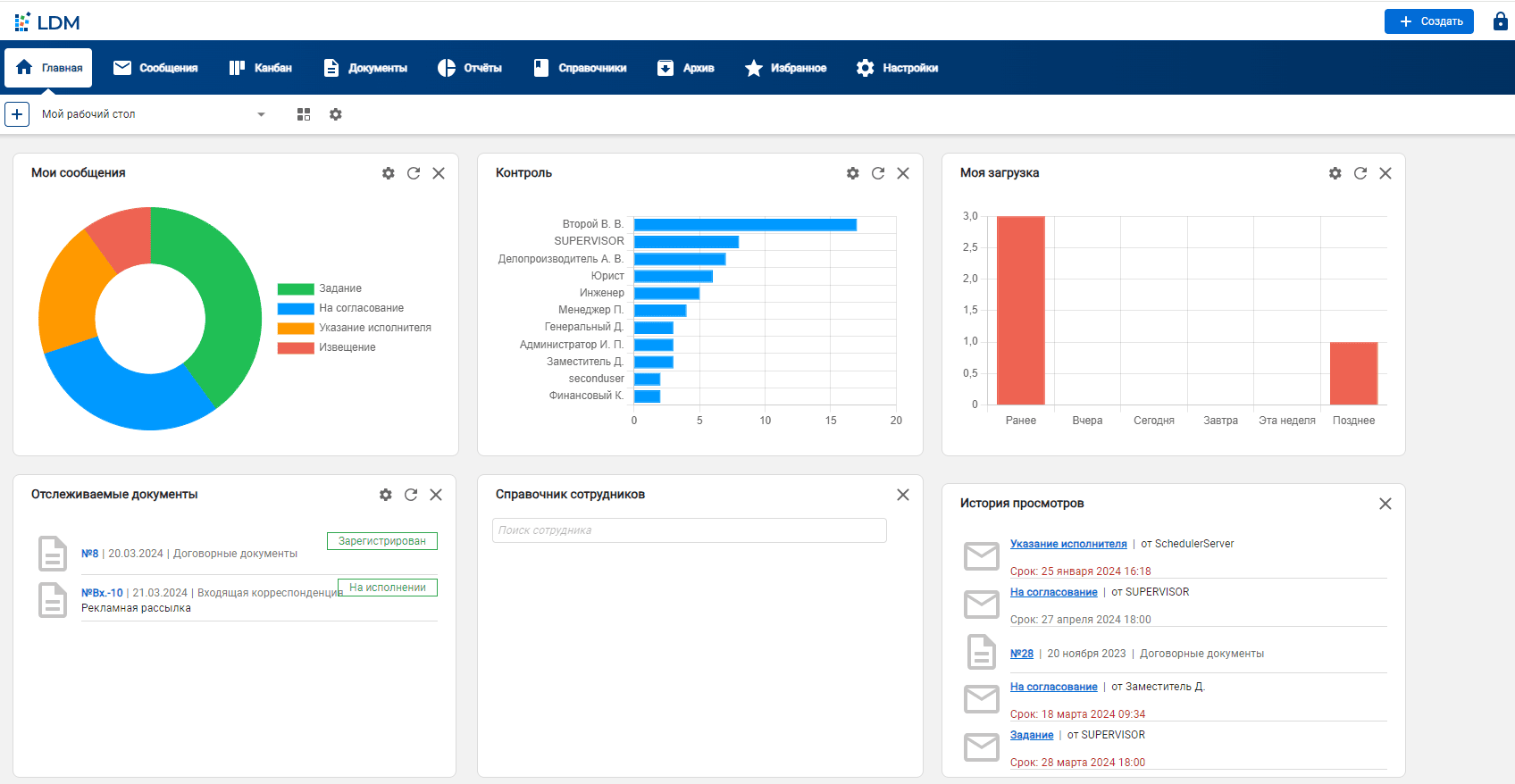The width and height of the screenshot is (1515, 784).
Task: Focus the Поиск сотрудника search field
Action: click(690, 530)
